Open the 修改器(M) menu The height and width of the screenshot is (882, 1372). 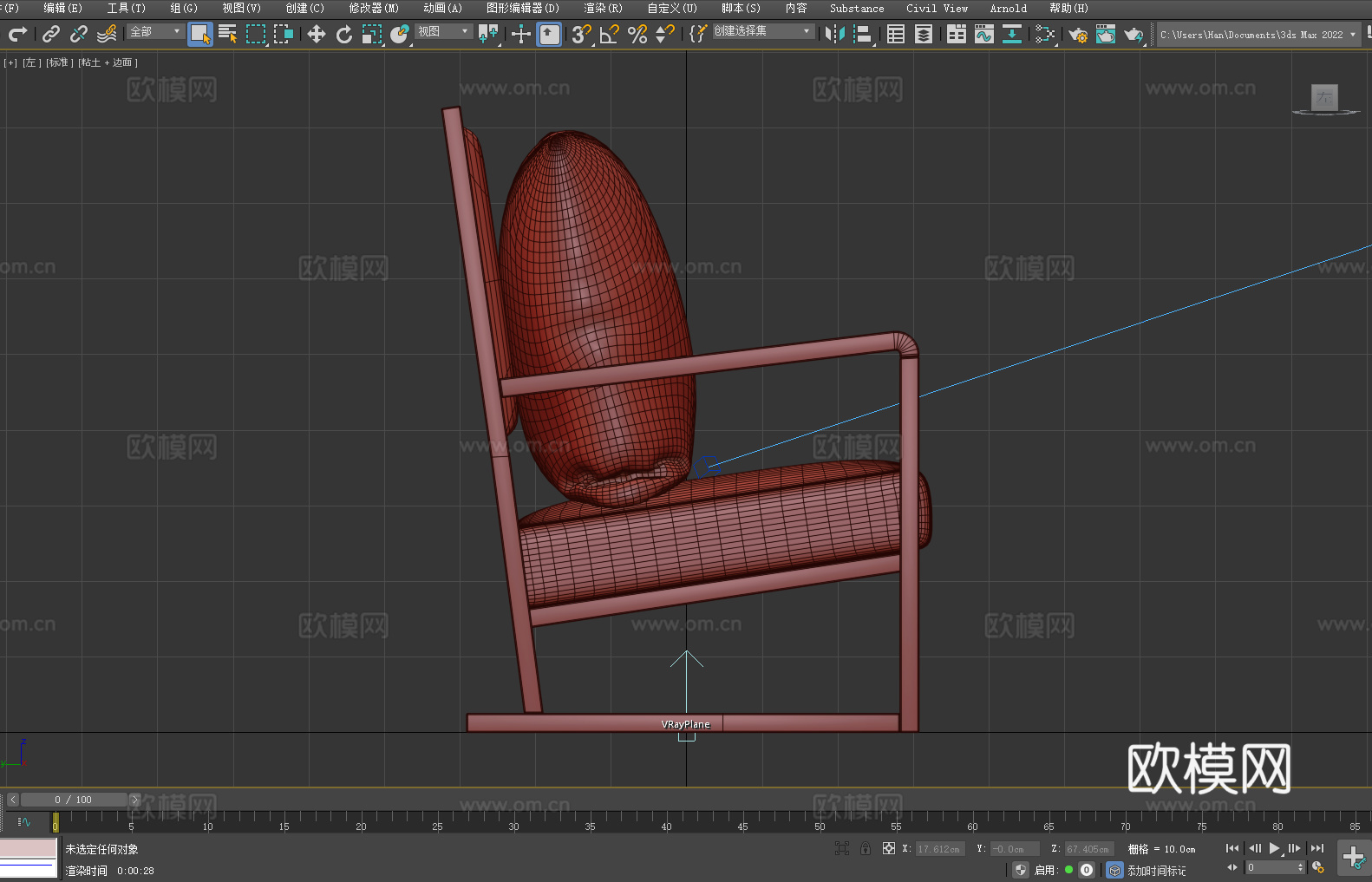(x=374, y=8)
